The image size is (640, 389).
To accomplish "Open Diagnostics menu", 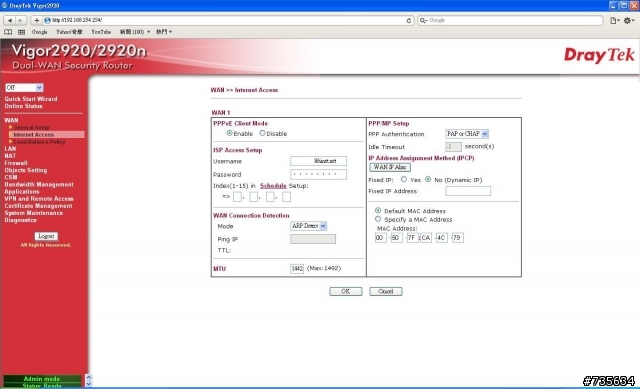I will click(21, 220).
